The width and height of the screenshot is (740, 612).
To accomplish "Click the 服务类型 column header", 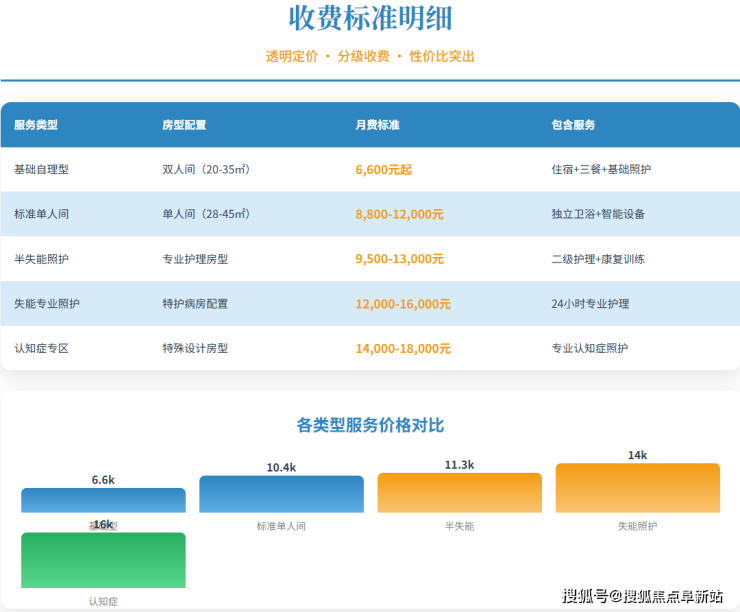I will (x=36, y=125).
